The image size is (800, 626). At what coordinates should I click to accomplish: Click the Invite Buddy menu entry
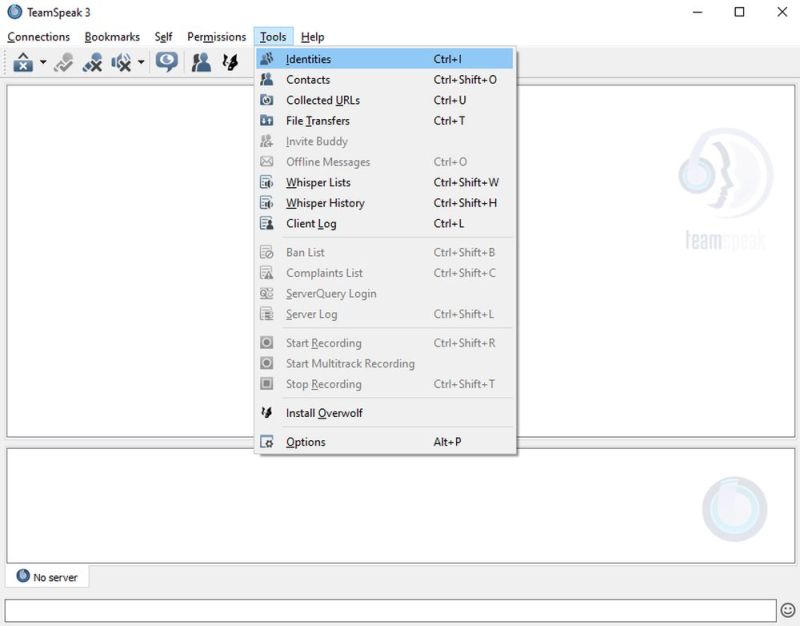pos(385,141)
